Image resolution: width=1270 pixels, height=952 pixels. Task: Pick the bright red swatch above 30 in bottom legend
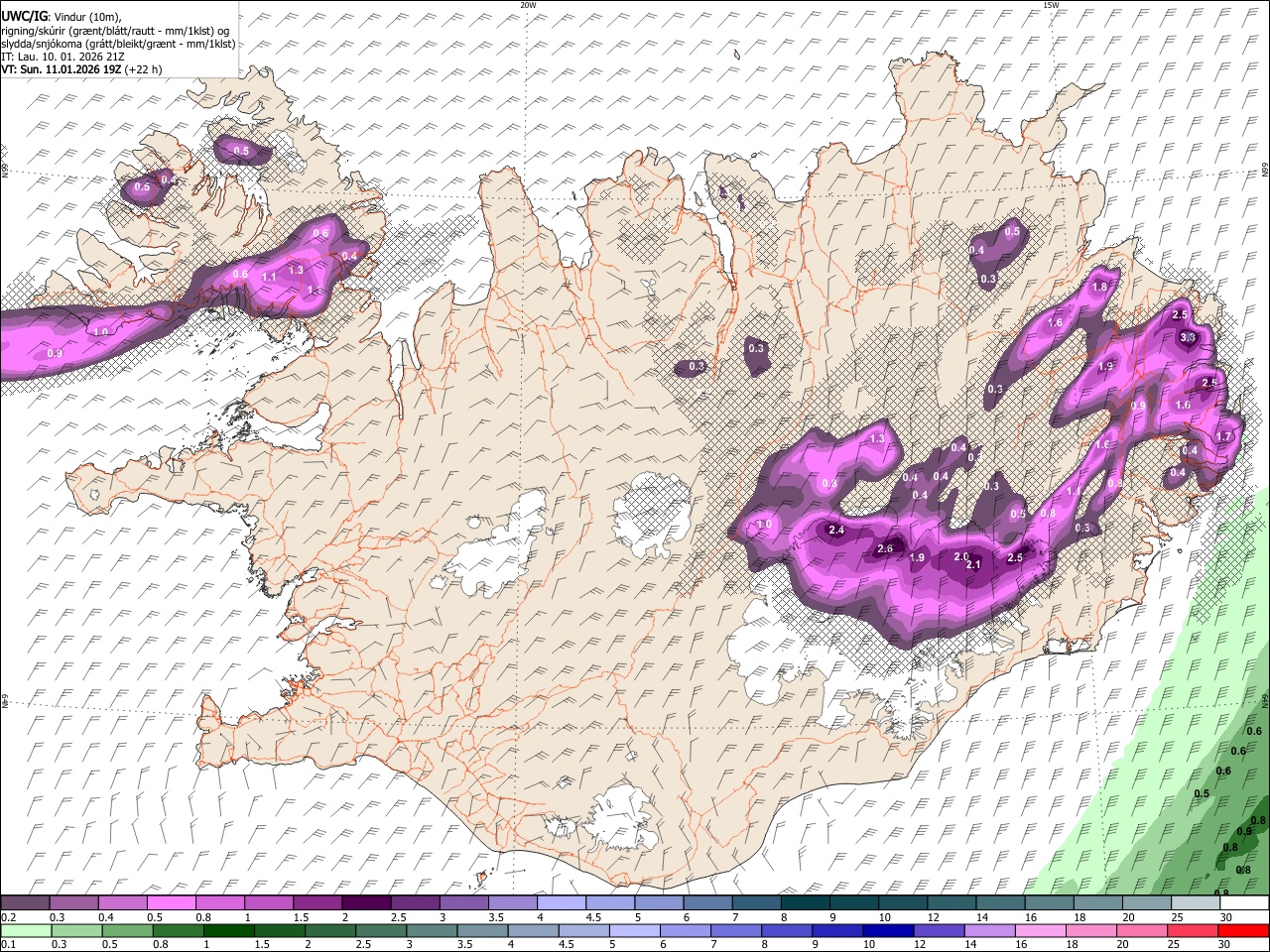tap(1245, 930)
